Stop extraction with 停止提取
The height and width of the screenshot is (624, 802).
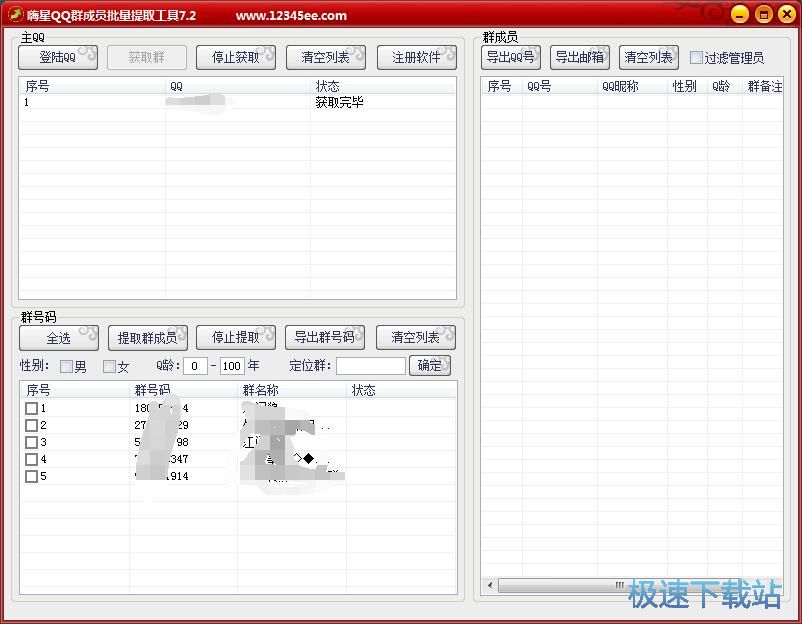pyautogui.click(x=236, y=338)
